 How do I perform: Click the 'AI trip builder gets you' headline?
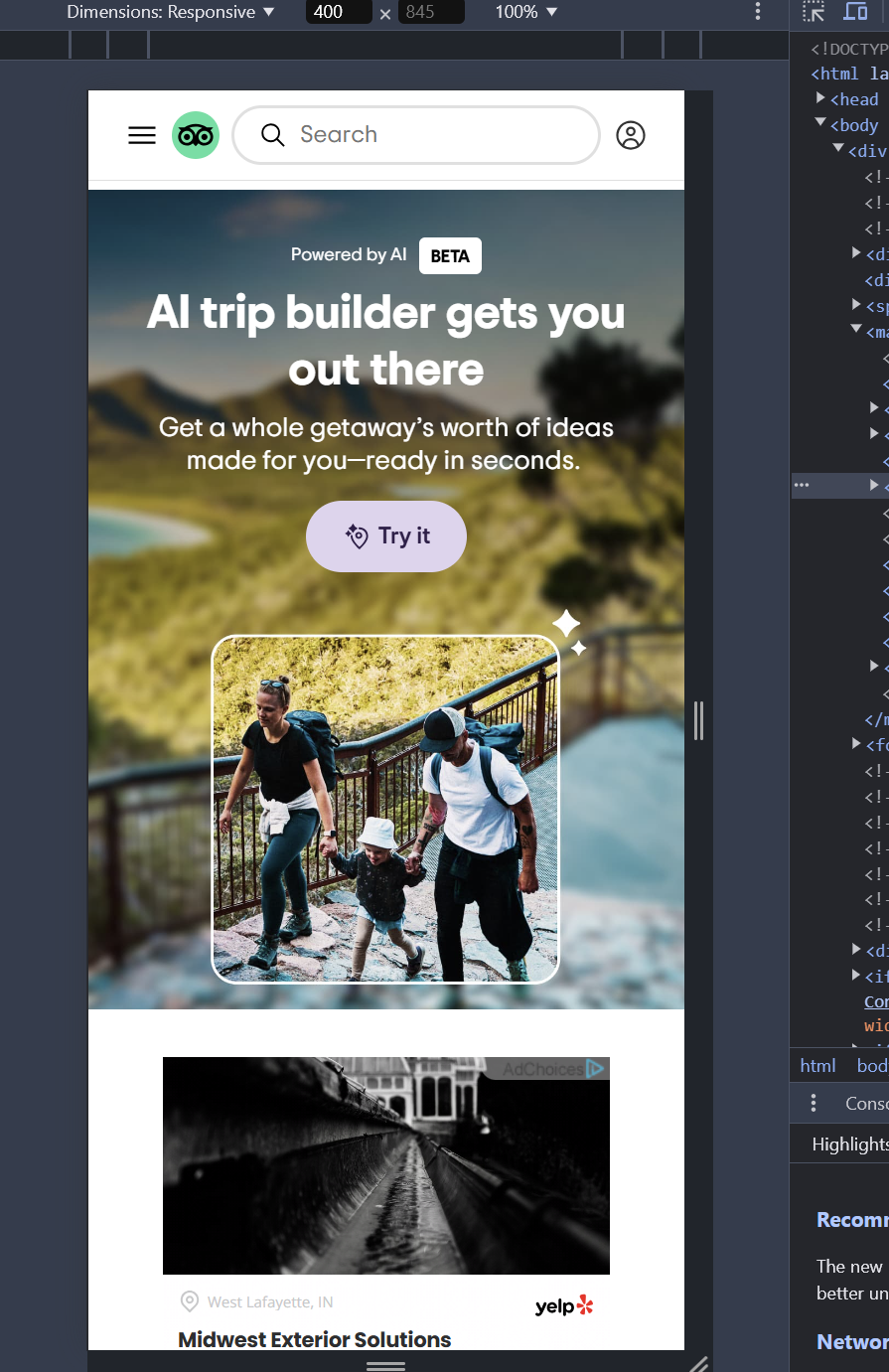tap(386, 313)
